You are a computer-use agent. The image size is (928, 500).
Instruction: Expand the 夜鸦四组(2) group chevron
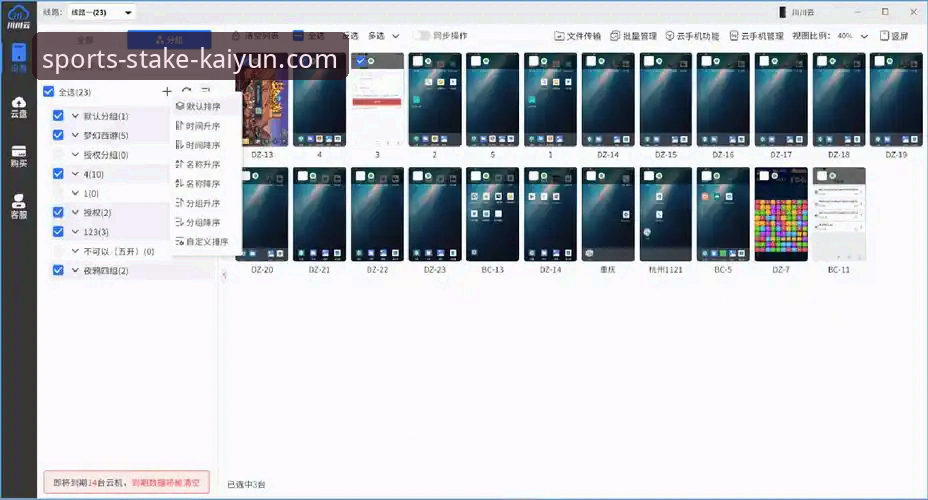pyautogui.click(x=75, y=271)
